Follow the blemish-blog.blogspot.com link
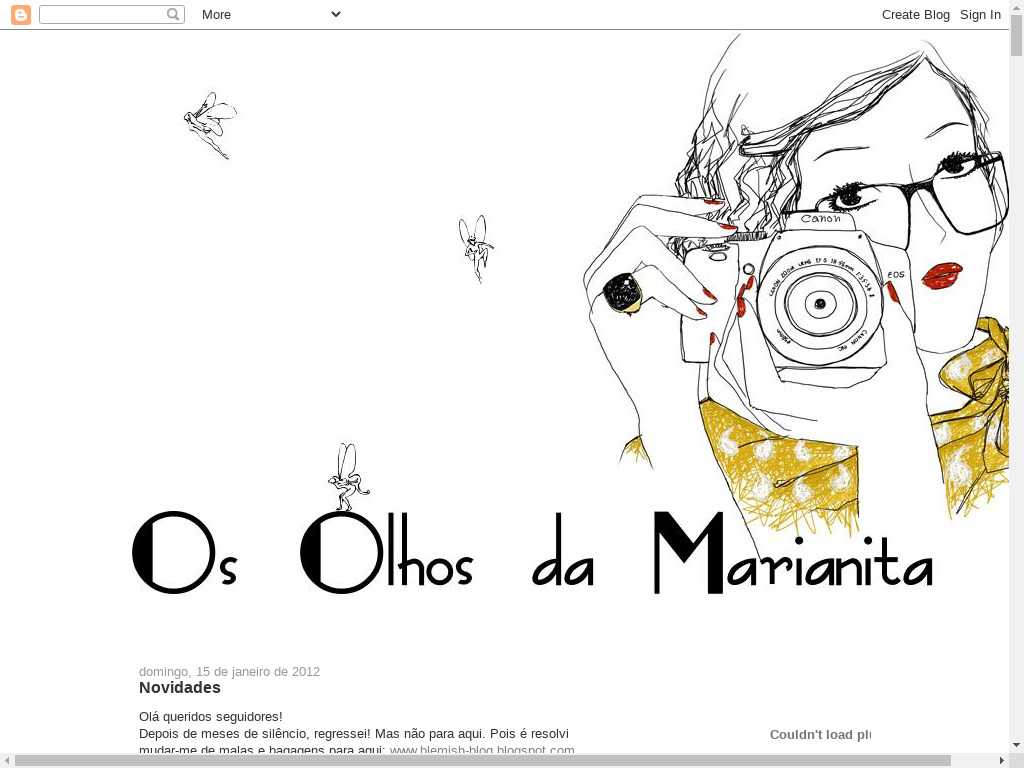The image size is (1024, 768). 482,750
